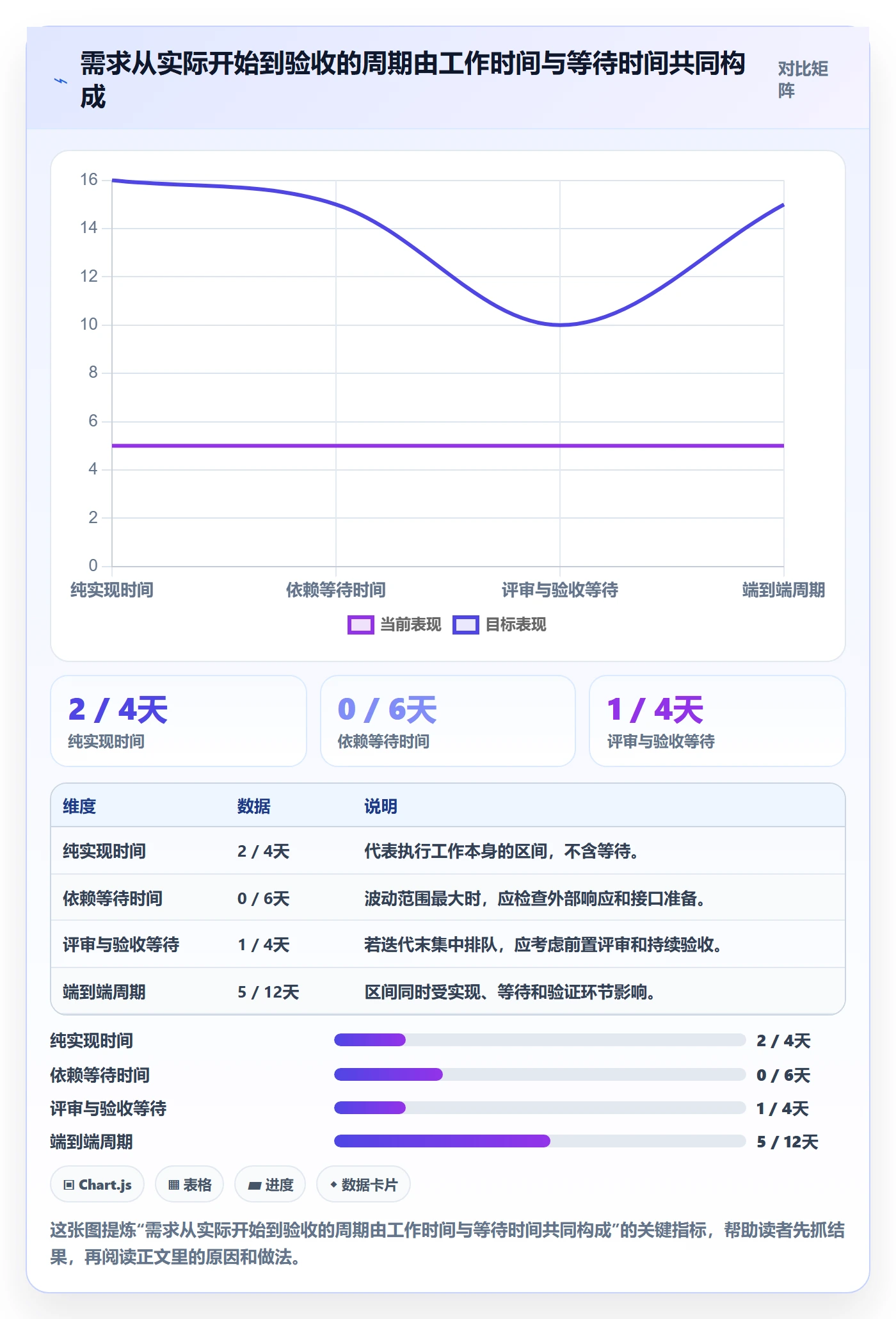
Task: Select the 进度 tag chip
Action: [270, 1185]
